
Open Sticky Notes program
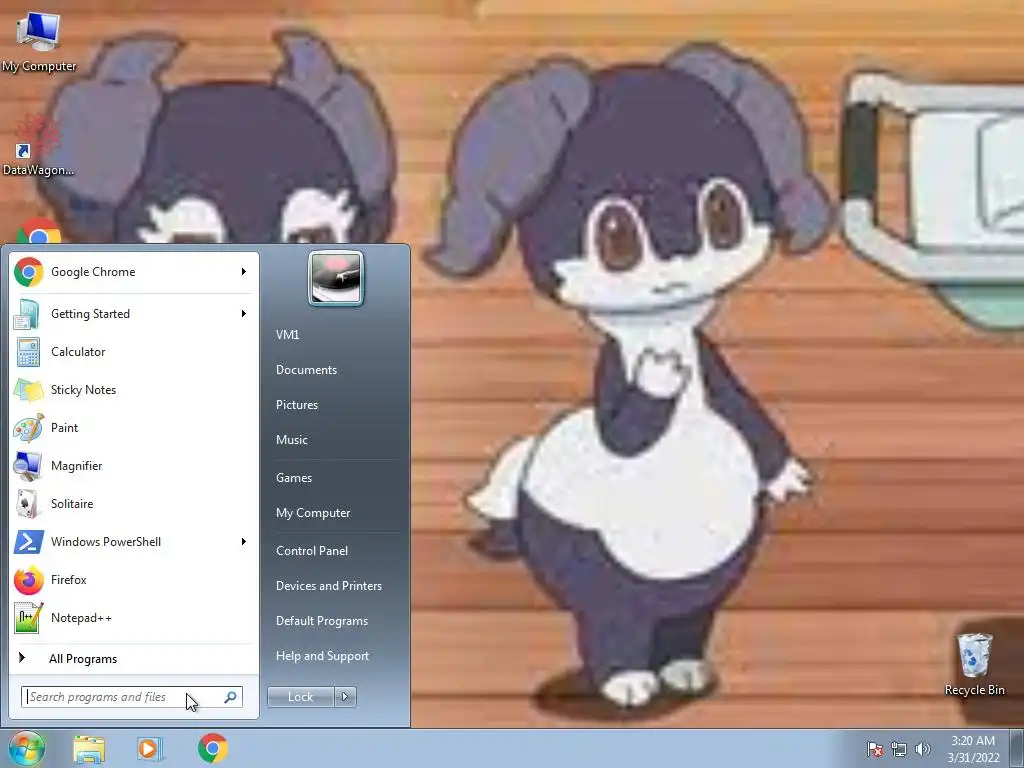(134, 390)
